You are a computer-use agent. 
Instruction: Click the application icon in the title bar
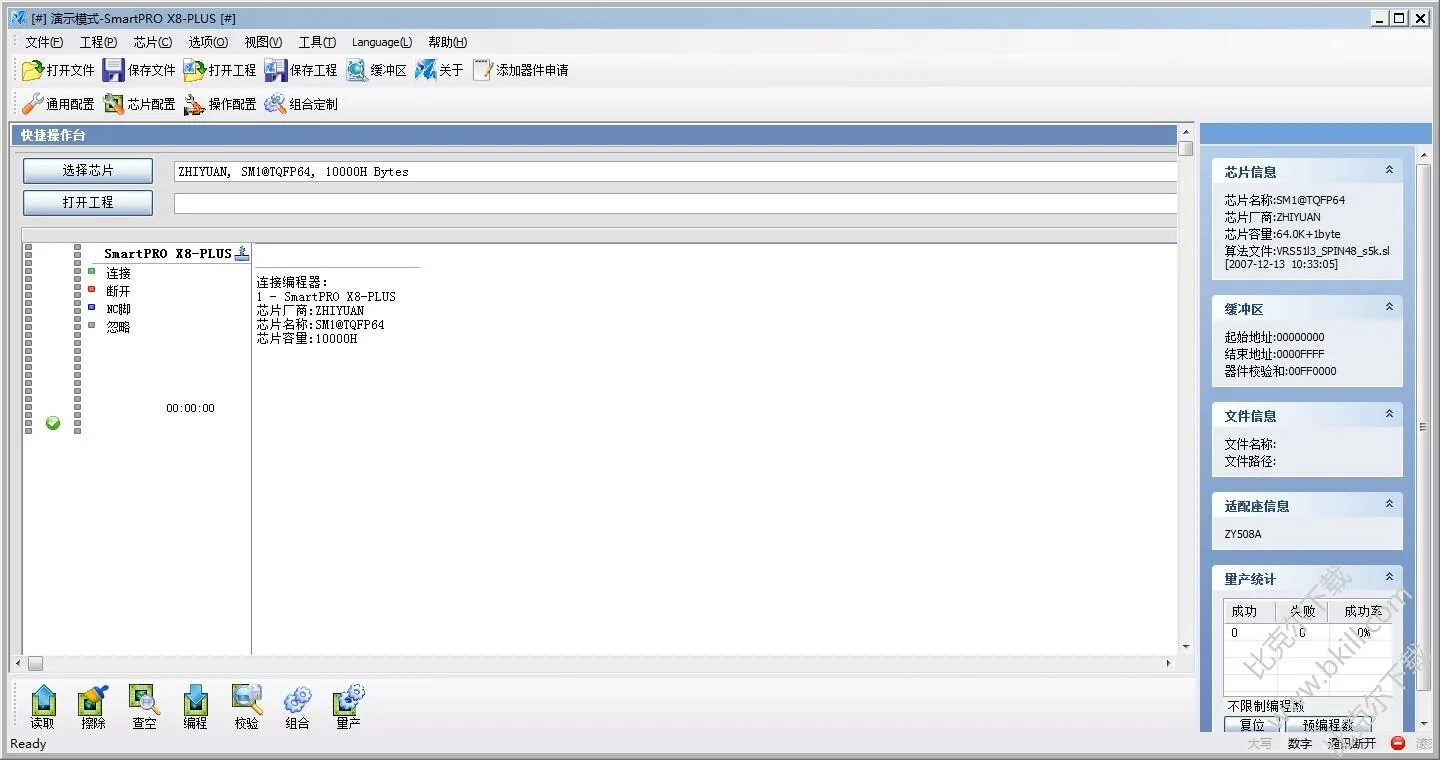(x=18, y=18)
